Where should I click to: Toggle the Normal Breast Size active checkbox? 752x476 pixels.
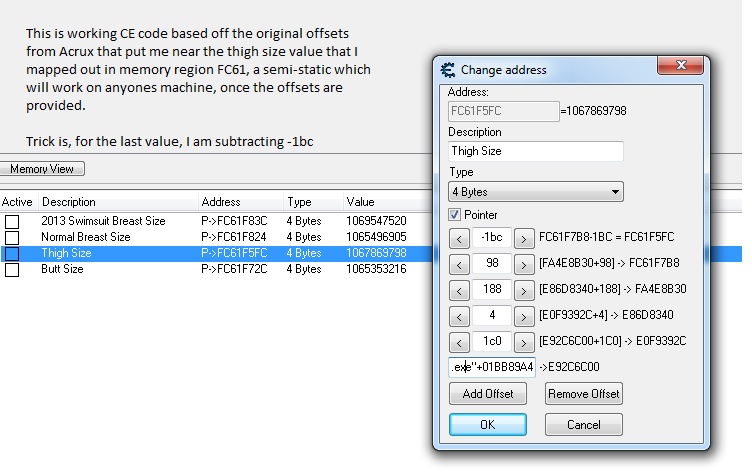click(12, 237)
